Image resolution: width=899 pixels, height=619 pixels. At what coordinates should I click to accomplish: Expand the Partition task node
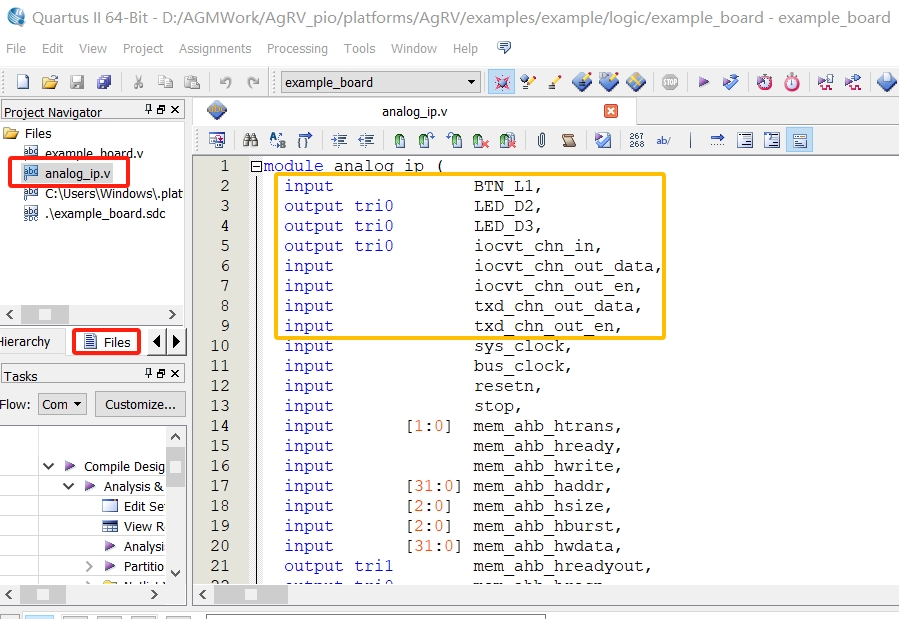point(89,566)
